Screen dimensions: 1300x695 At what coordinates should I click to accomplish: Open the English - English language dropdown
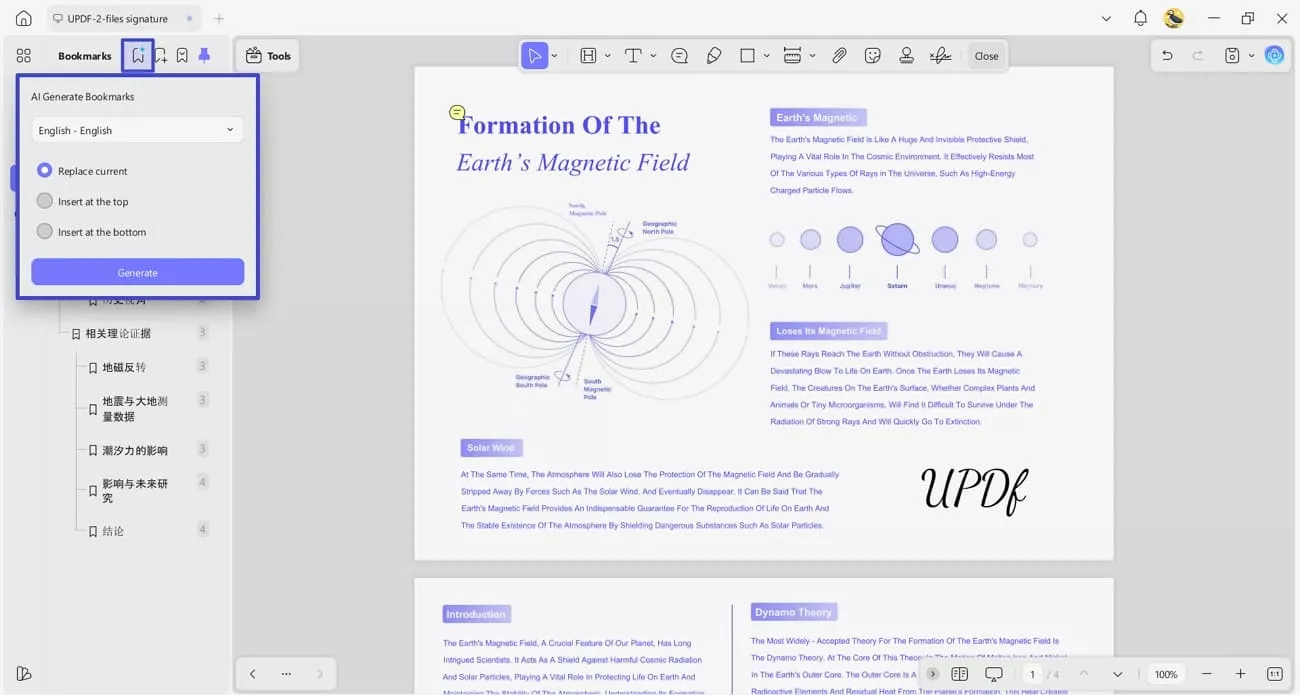click(137, 130)
